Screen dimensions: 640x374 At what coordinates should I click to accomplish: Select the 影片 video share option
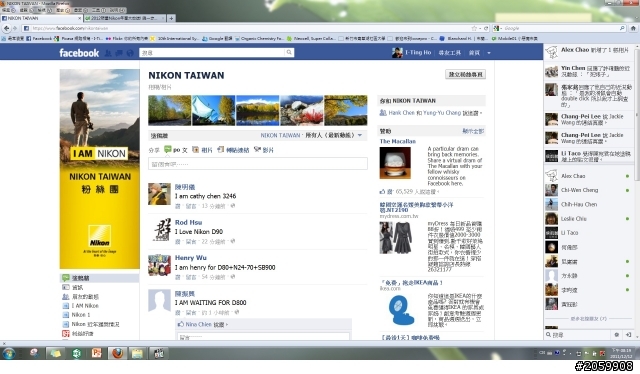point(264,150)
